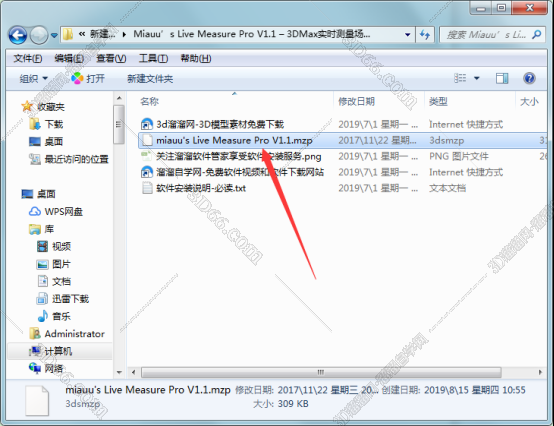
Task: Open the 视频 library
Action: tap(61, 246)
